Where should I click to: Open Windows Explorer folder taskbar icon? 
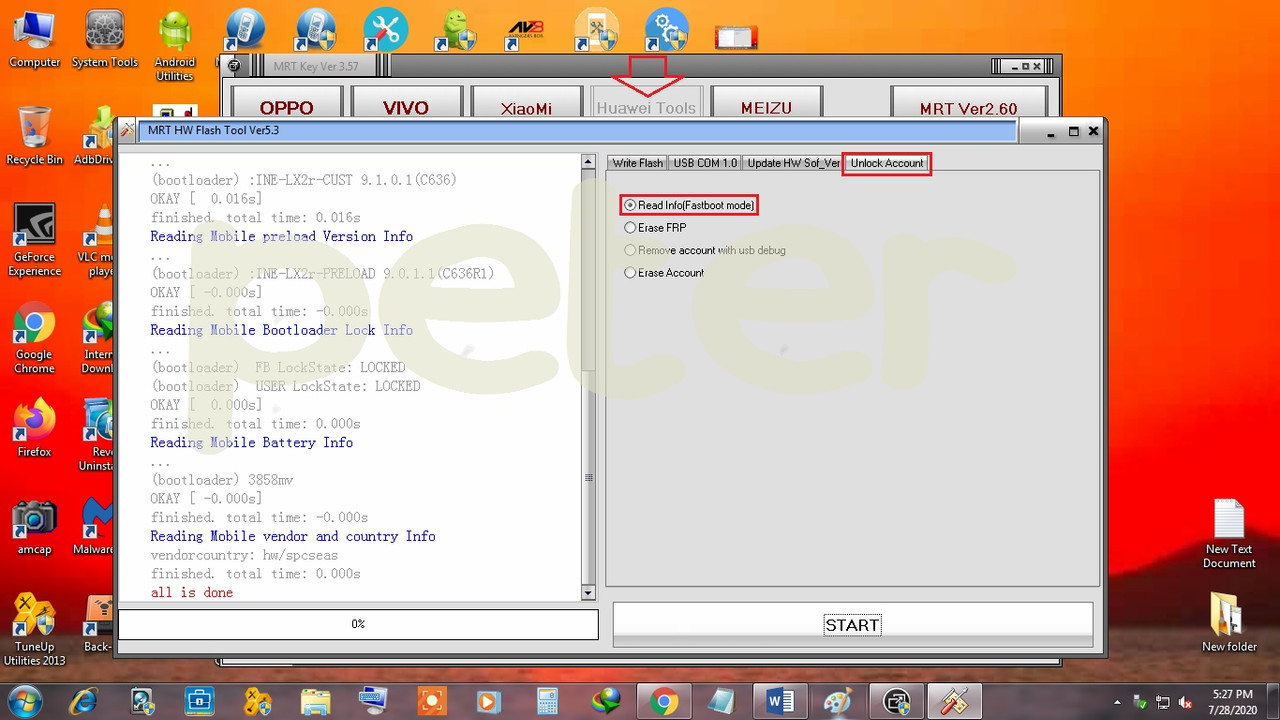[x=315, y=700]
